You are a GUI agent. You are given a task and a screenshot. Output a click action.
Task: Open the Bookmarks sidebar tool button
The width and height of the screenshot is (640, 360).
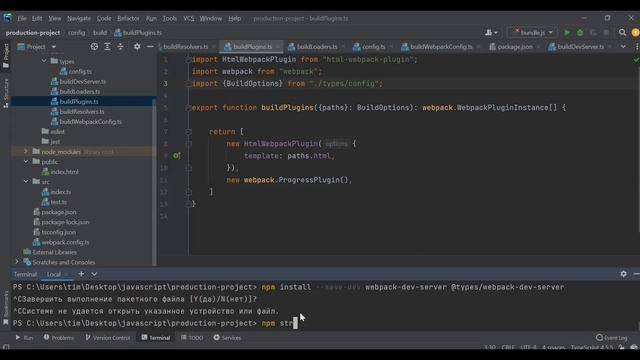pos(6,309)
